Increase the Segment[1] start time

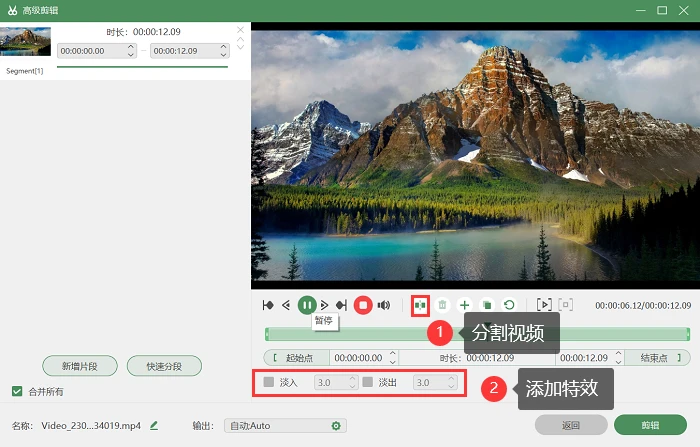point(131,47)
